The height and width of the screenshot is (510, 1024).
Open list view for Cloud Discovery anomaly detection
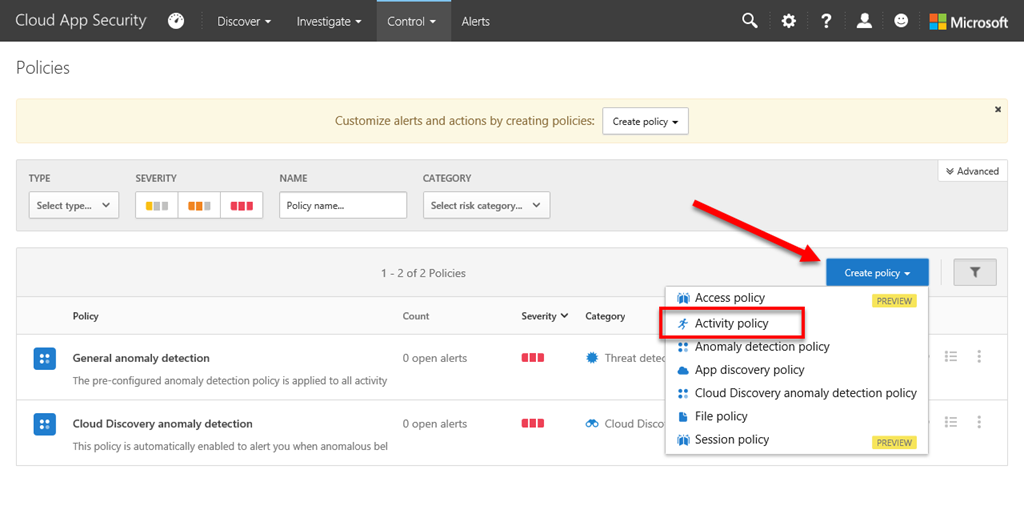point(951,422)
